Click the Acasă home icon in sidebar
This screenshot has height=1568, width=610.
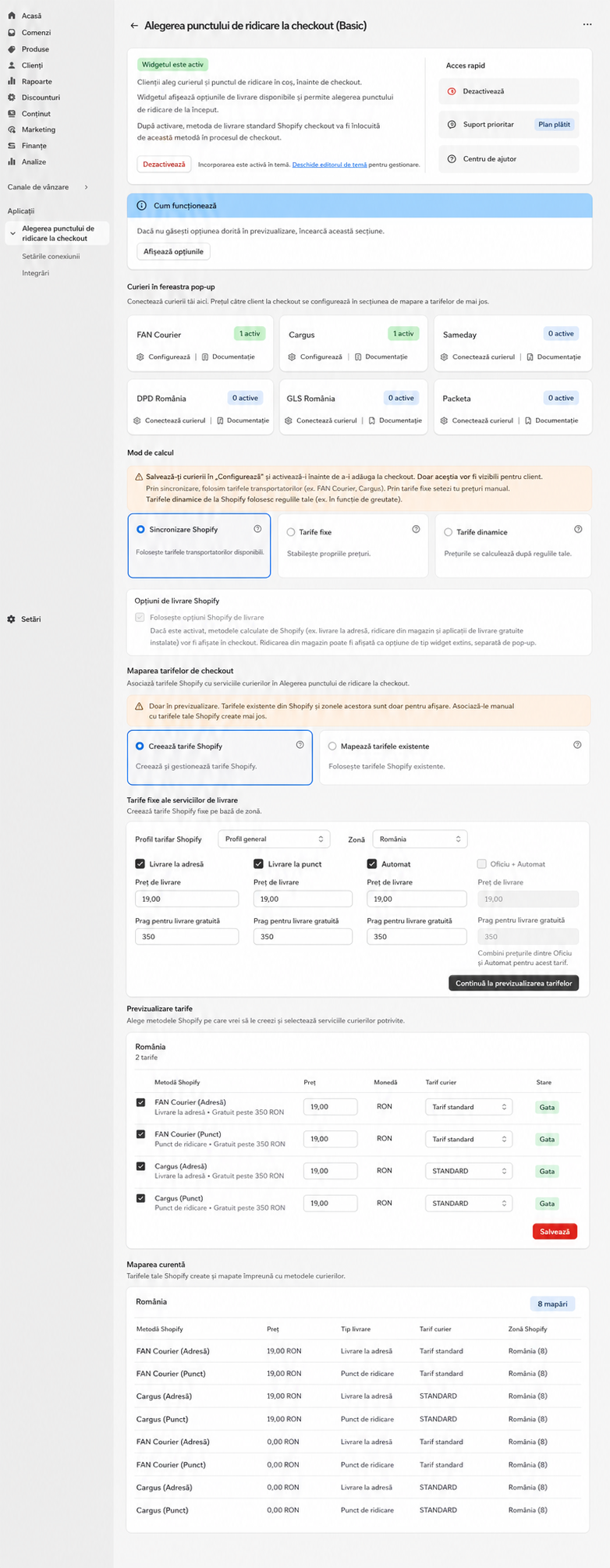(11, 16)
